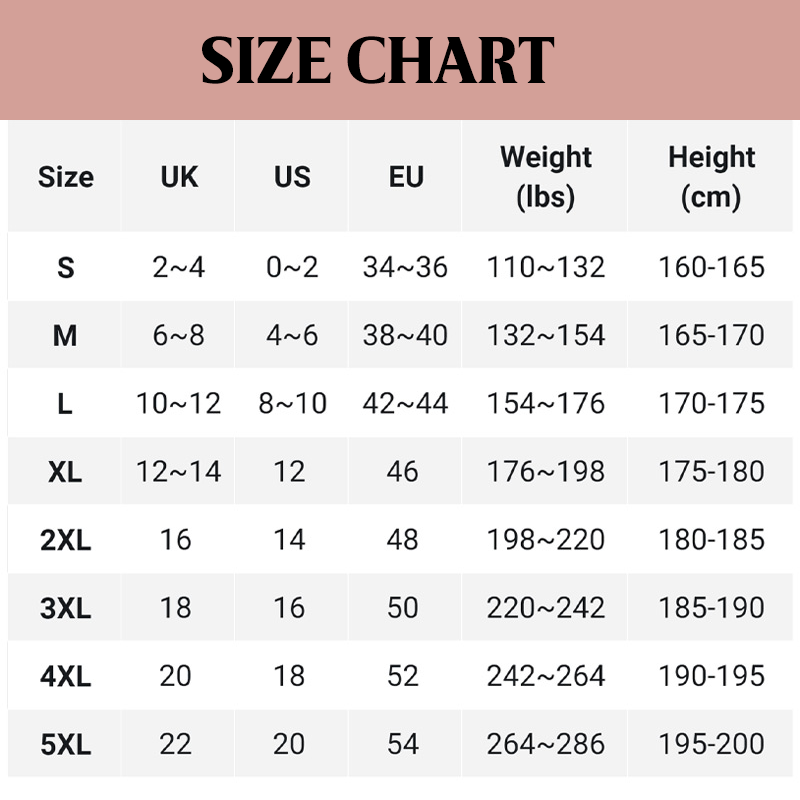800x800 pixels.
Task: Select height cell 195-200
Action: [x=711, y=744]
